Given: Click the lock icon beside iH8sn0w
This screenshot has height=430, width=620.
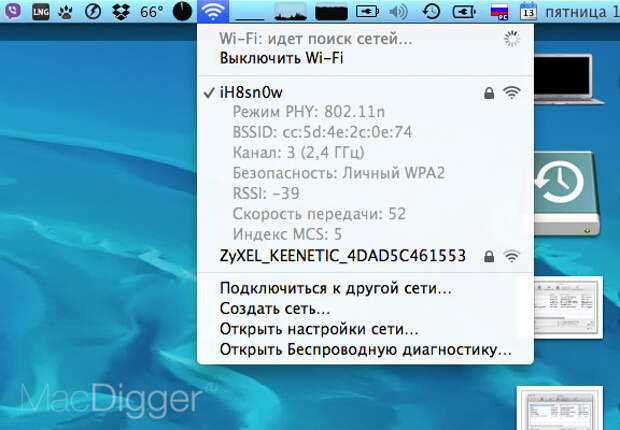Looking at the screenshot, I should click(489, 93).
